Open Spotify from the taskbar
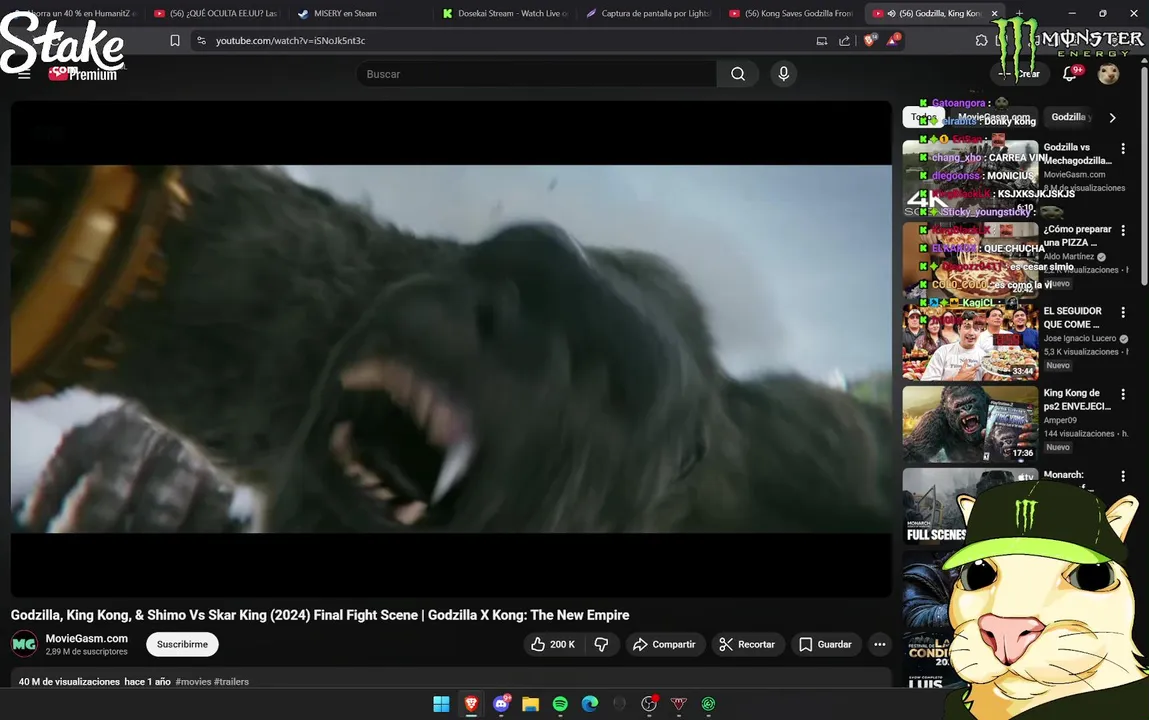 (x=560, y=704)
